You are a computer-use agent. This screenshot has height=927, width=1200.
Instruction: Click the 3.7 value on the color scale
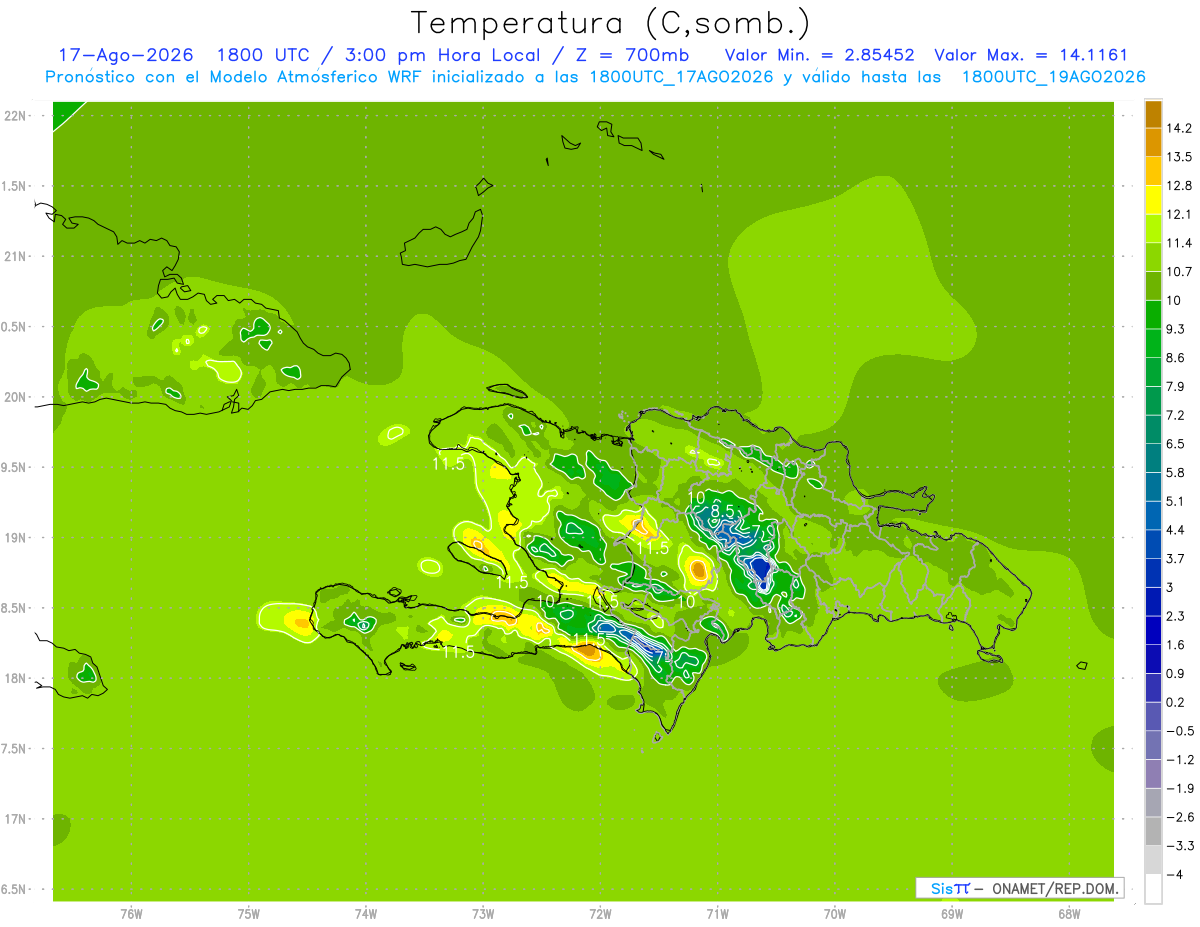pyautogui.click(x=1176, y=559)
